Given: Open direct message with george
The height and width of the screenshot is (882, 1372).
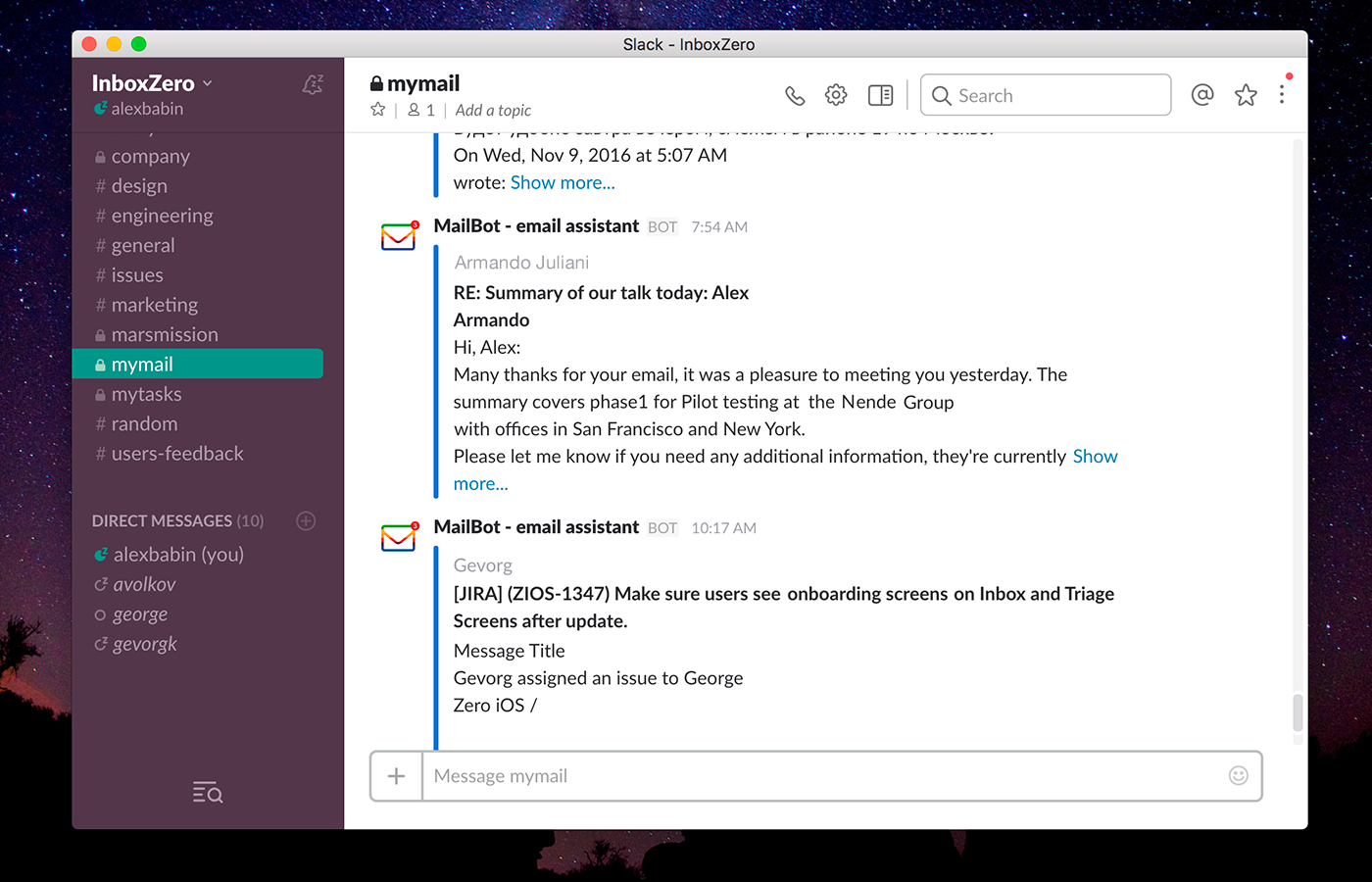Looking at the screenshot, I should 142,613.
